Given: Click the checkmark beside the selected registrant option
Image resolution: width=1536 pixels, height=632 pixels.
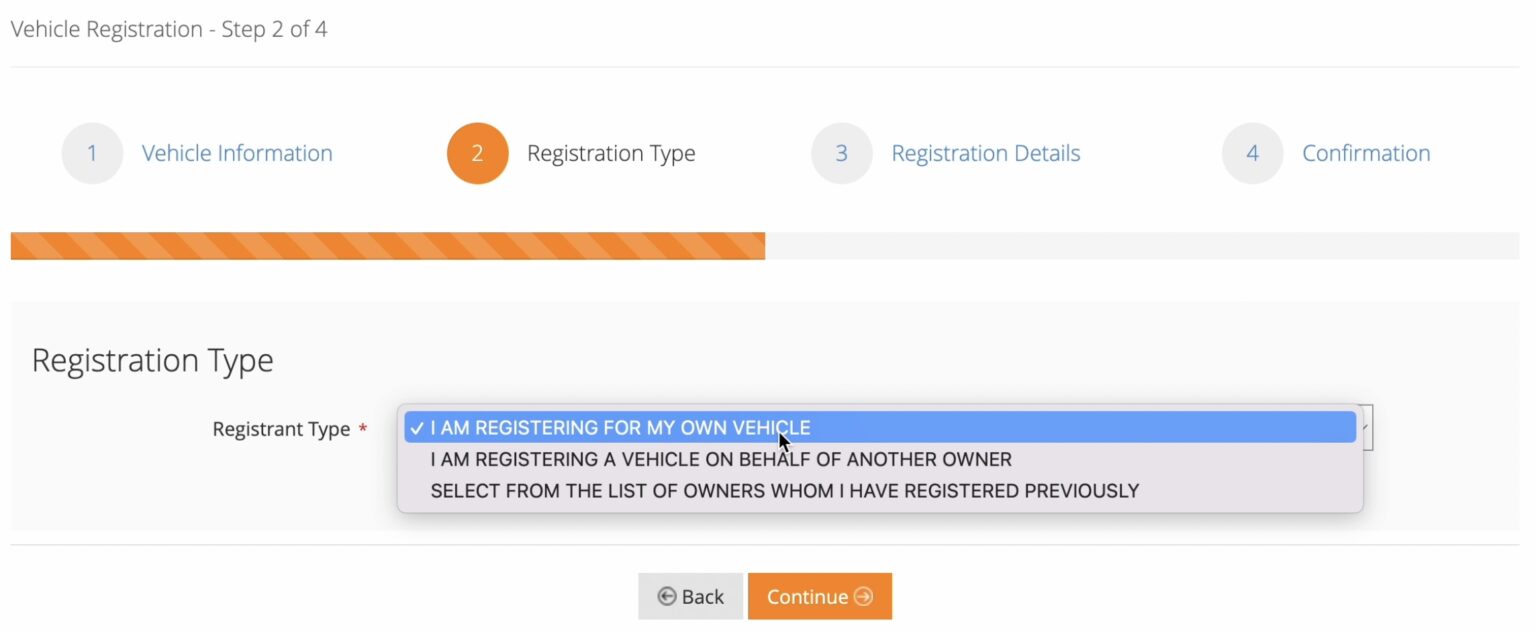Looking at the screenshot, I should coord(417,427).
